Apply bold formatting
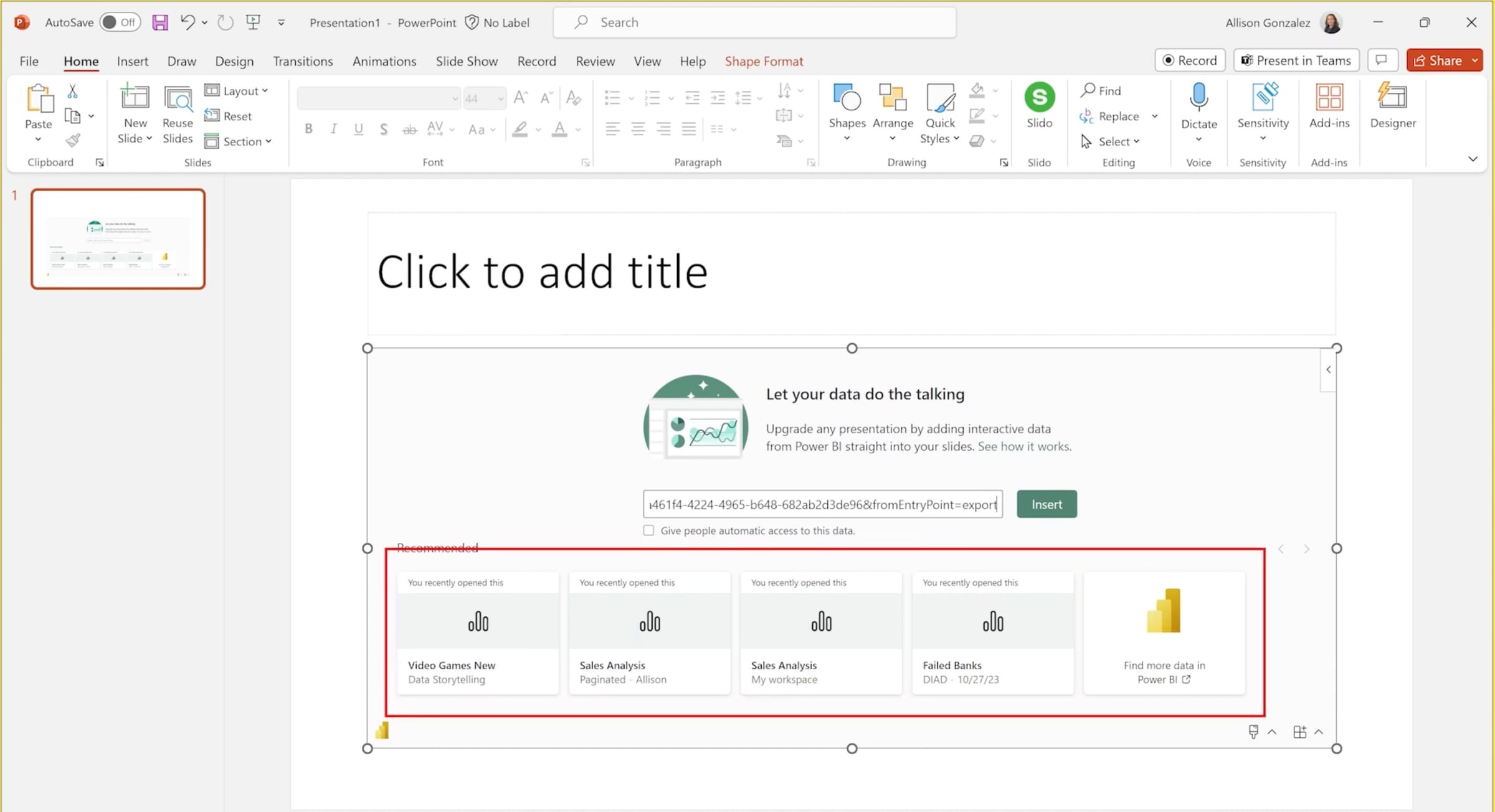This screenshot has width=1495, height=812. tap(308, 129)
